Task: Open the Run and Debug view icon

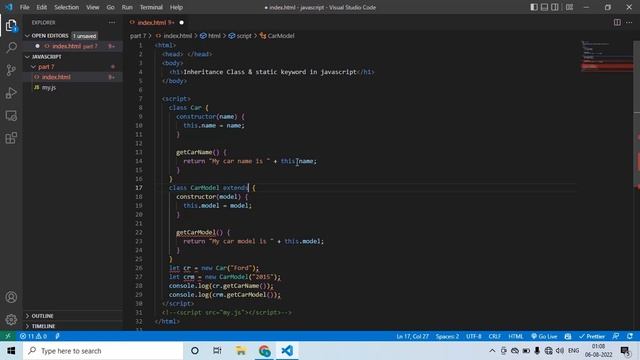Action: tap(11, 93)
